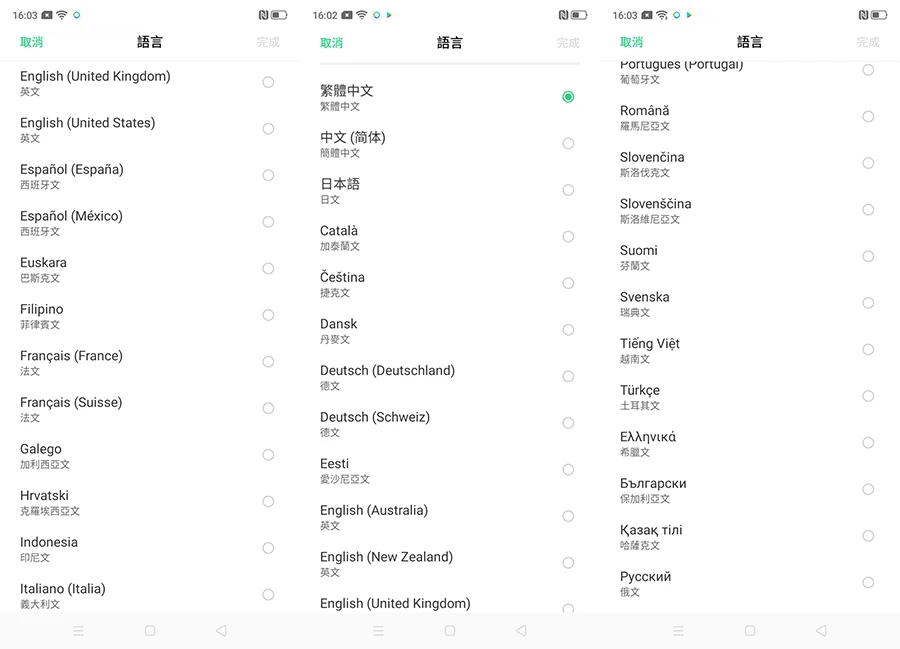Image resolution: width=900 pixels, height=649 pixels.
Task: Tap recent-apps menu icon on middle phone
Action: [x=378, y=631]
